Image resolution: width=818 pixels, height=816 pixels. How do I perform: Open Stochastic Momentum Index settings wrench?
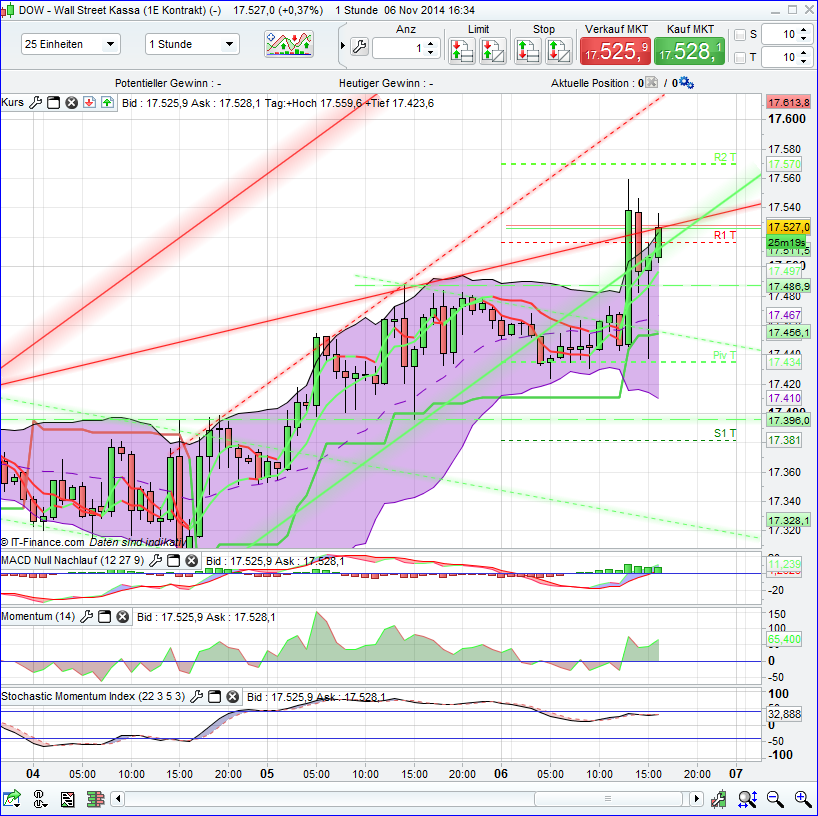coord(197,696)
